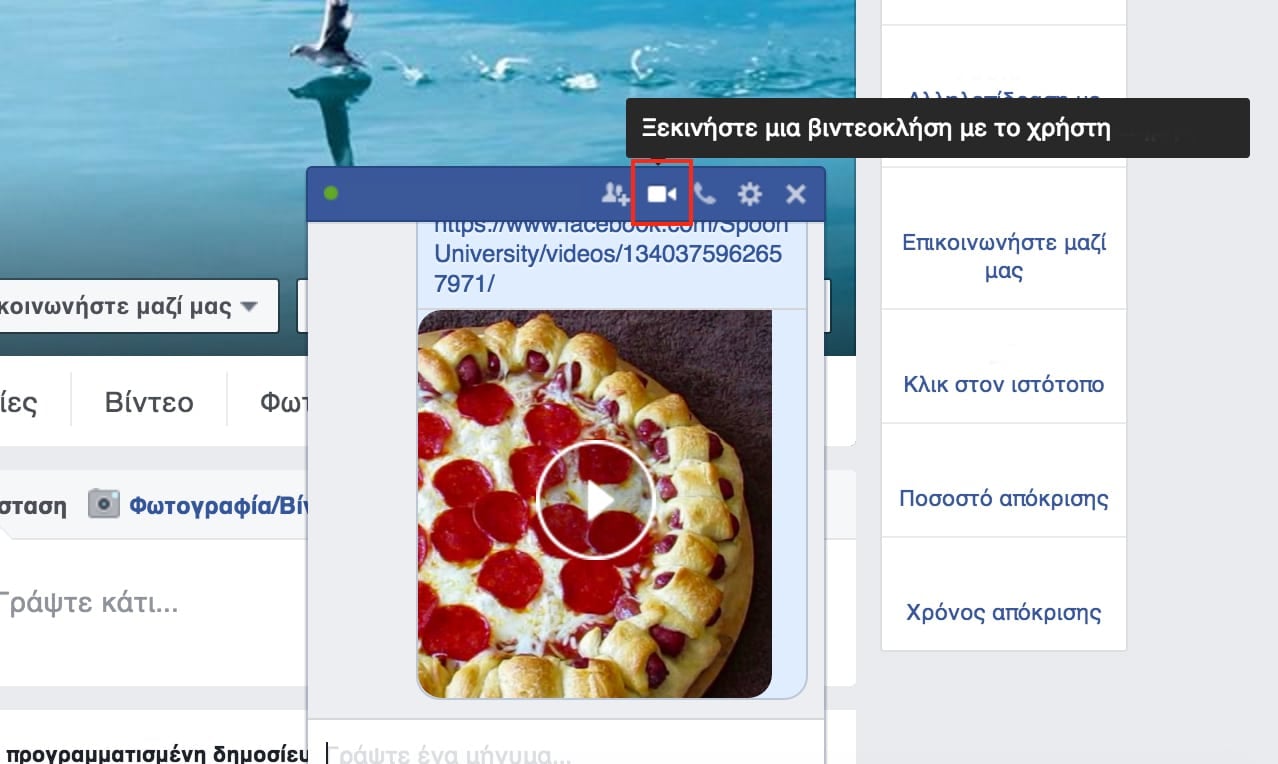Open the Spoon University video link
This screenshot has height=764, width=1278.
(x=610, y=255)
